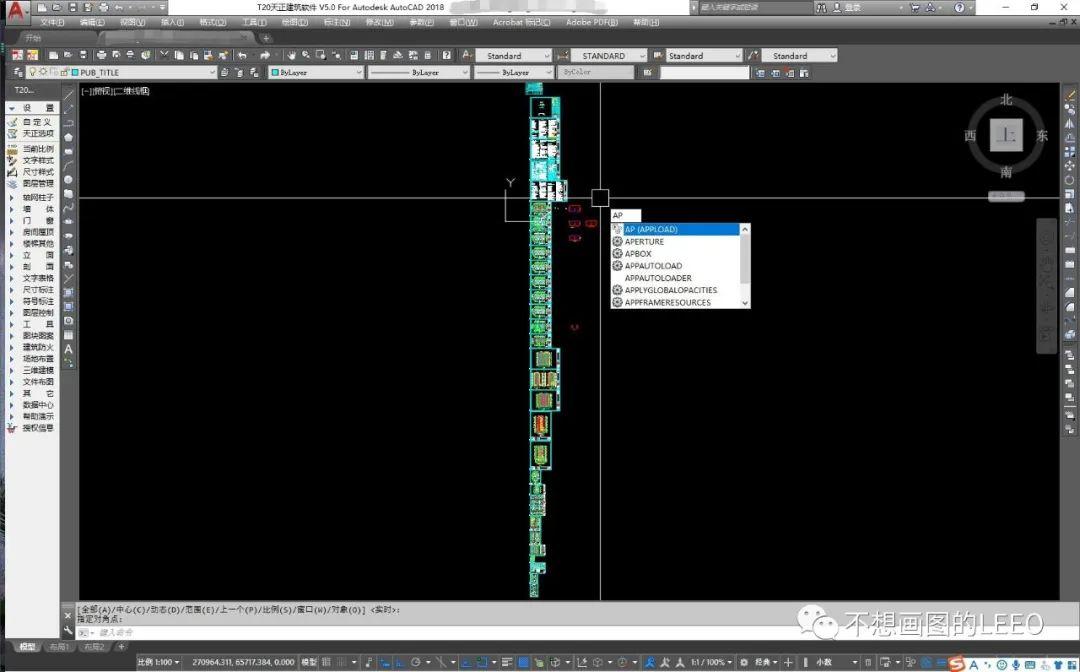This screenshot has height=672, width=1080.
Task: Toggle the layer freeze sun icon
Action: point(43,72)
